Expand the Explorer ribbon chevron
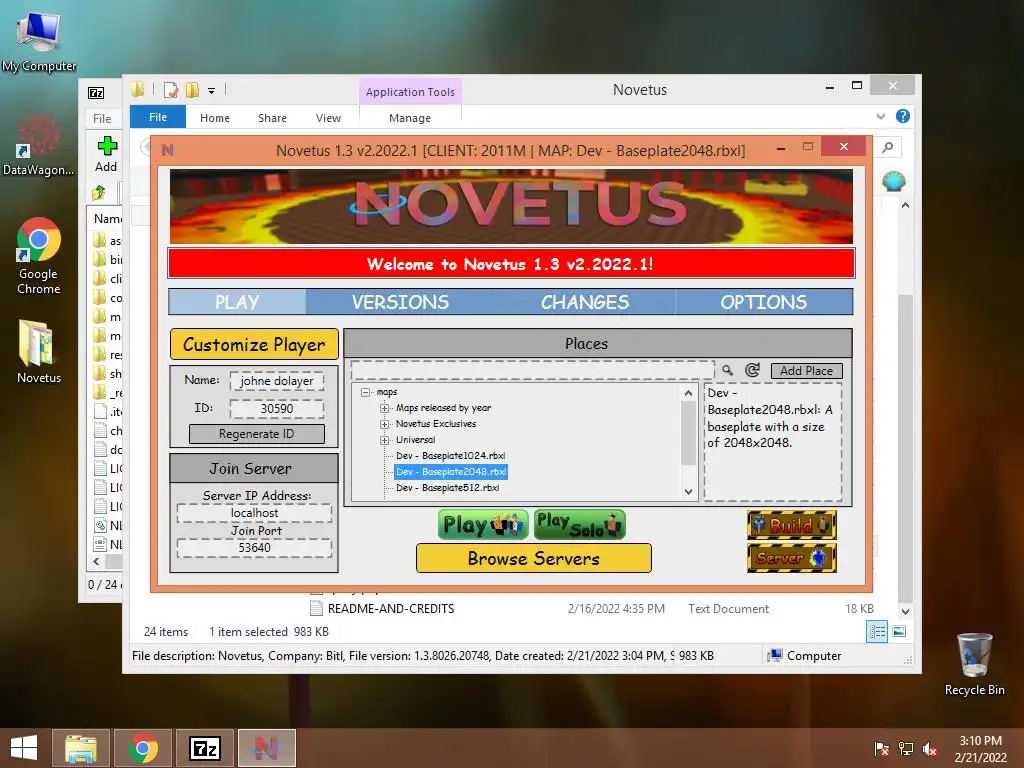 tap(880, 116)
